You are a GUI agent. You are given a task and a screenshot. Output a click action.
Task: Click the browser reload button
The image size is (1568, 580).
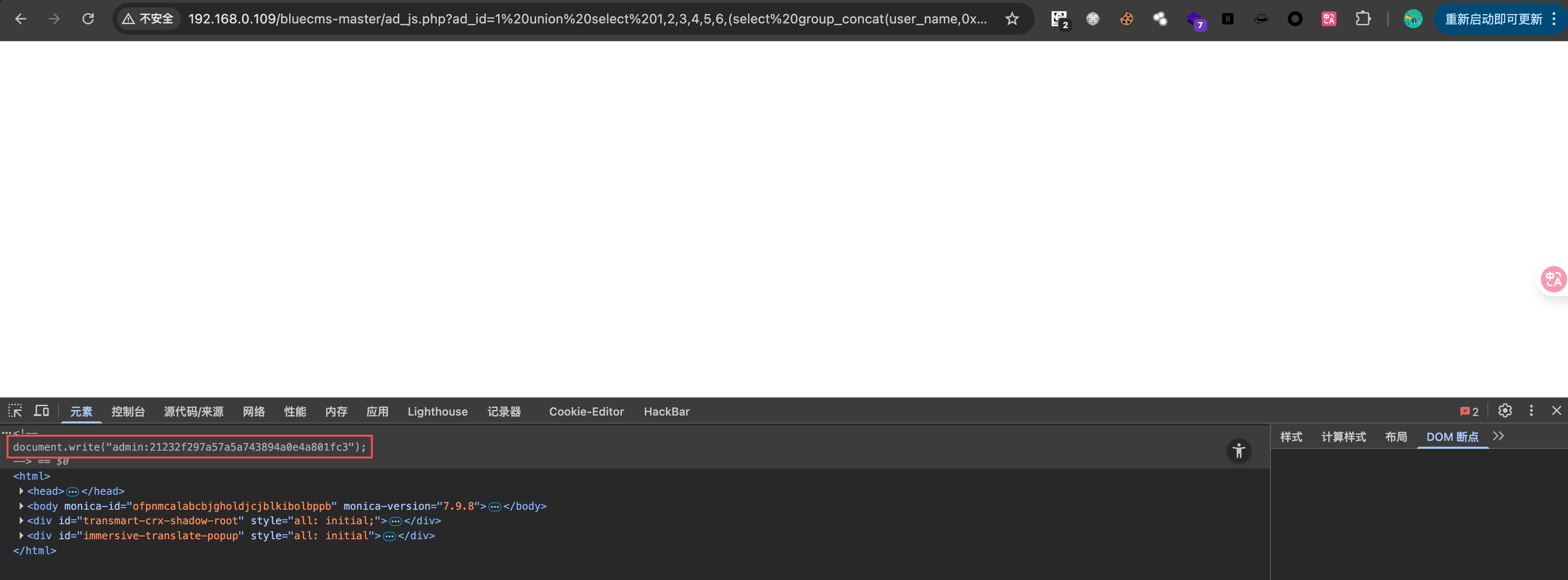click(x=88, y=19)
